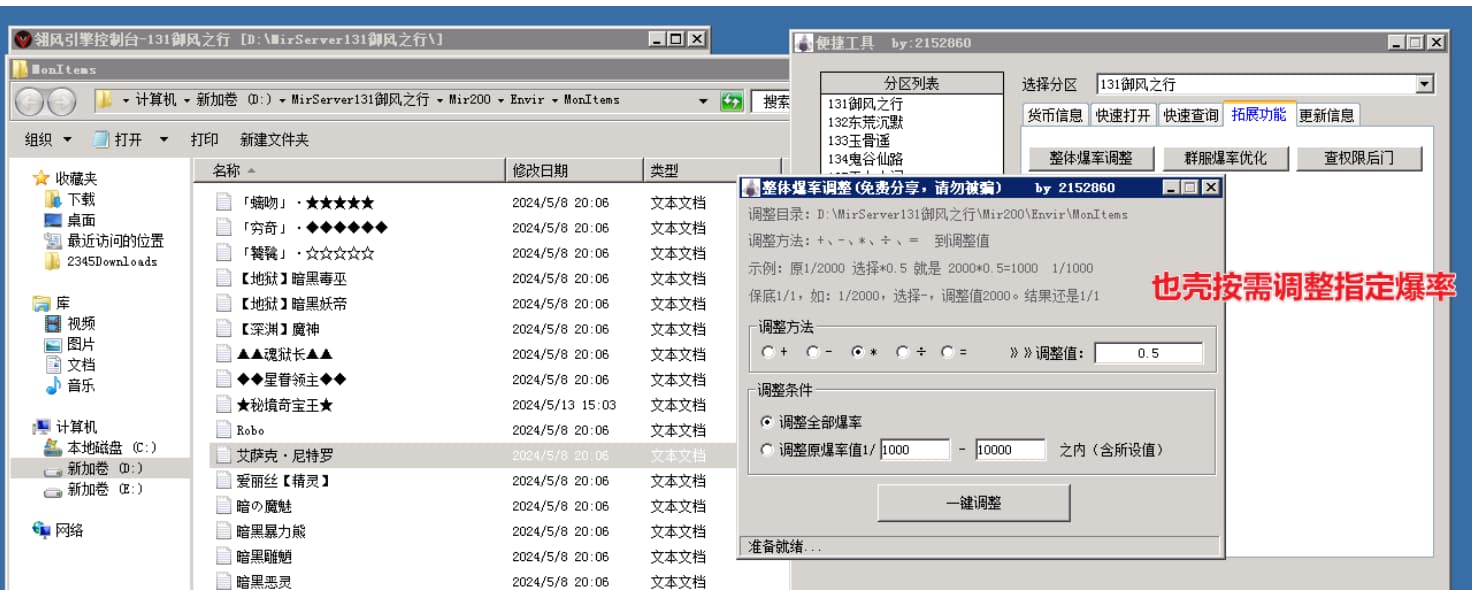Viewport: 1472px width, 590px height.
Task: Click the 下载 folder icon in favorites
Action: 53,199
